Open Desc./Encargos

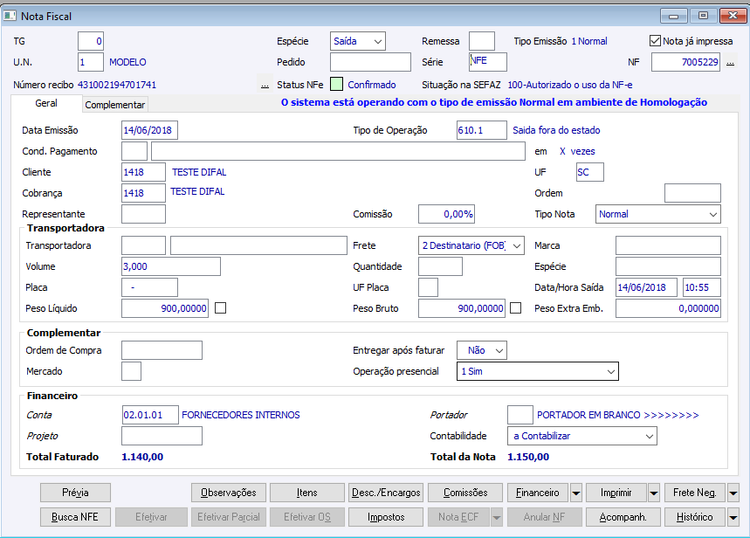[x=386, y=493]
